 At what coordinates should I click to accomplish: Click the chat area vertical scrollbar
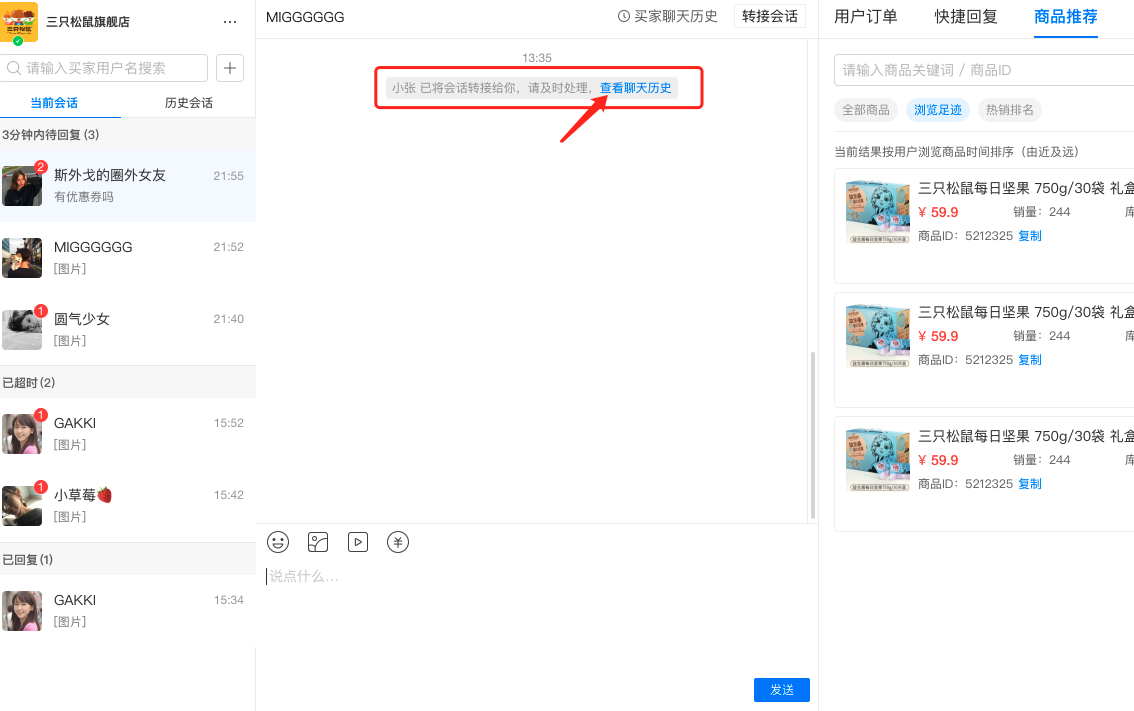point(812,435)
